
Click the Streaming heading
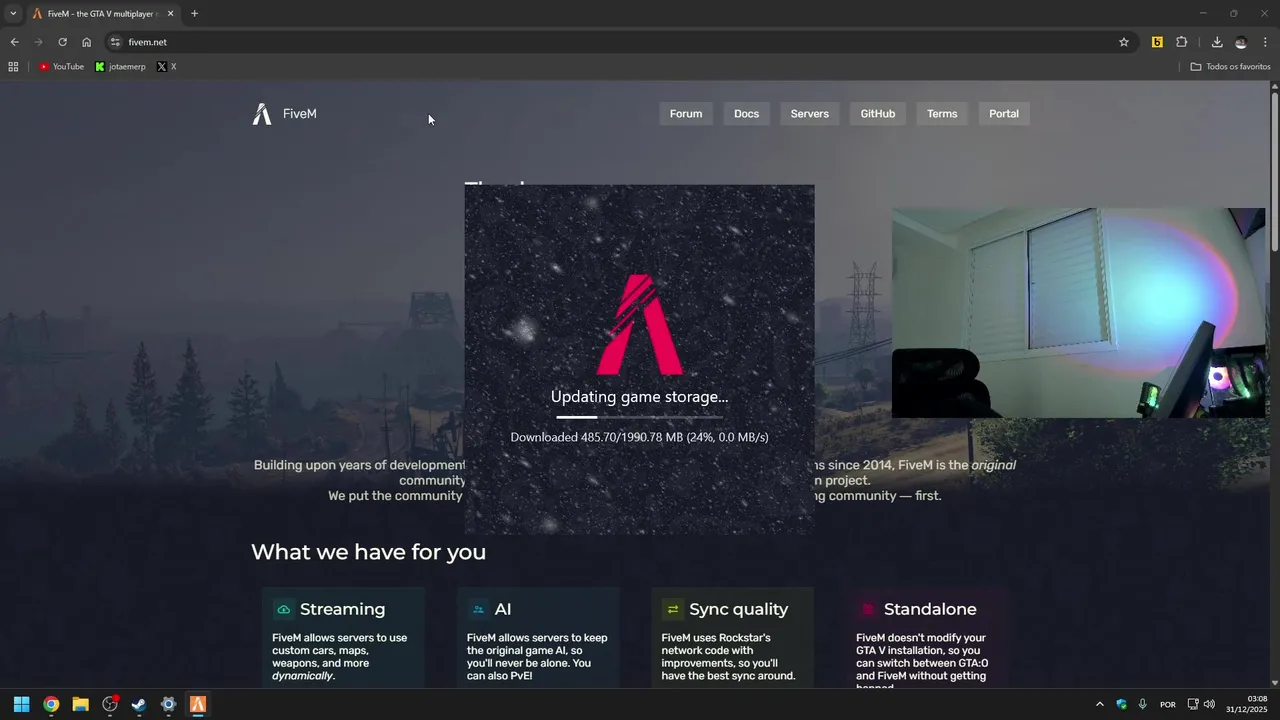click(x=342, y=609)
